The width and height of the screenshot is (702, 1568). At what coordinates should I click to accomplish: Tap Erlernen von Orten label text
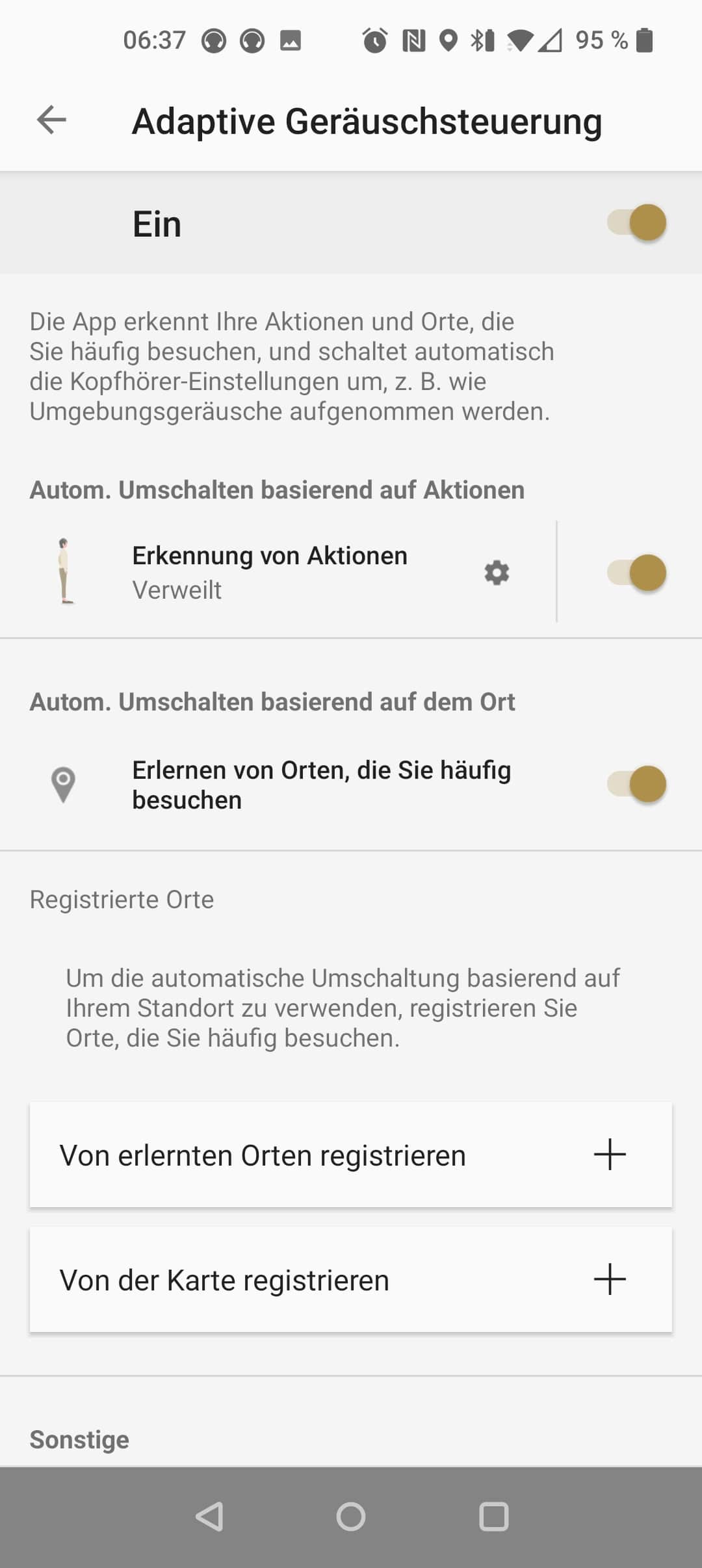click(x=321, y=785)
